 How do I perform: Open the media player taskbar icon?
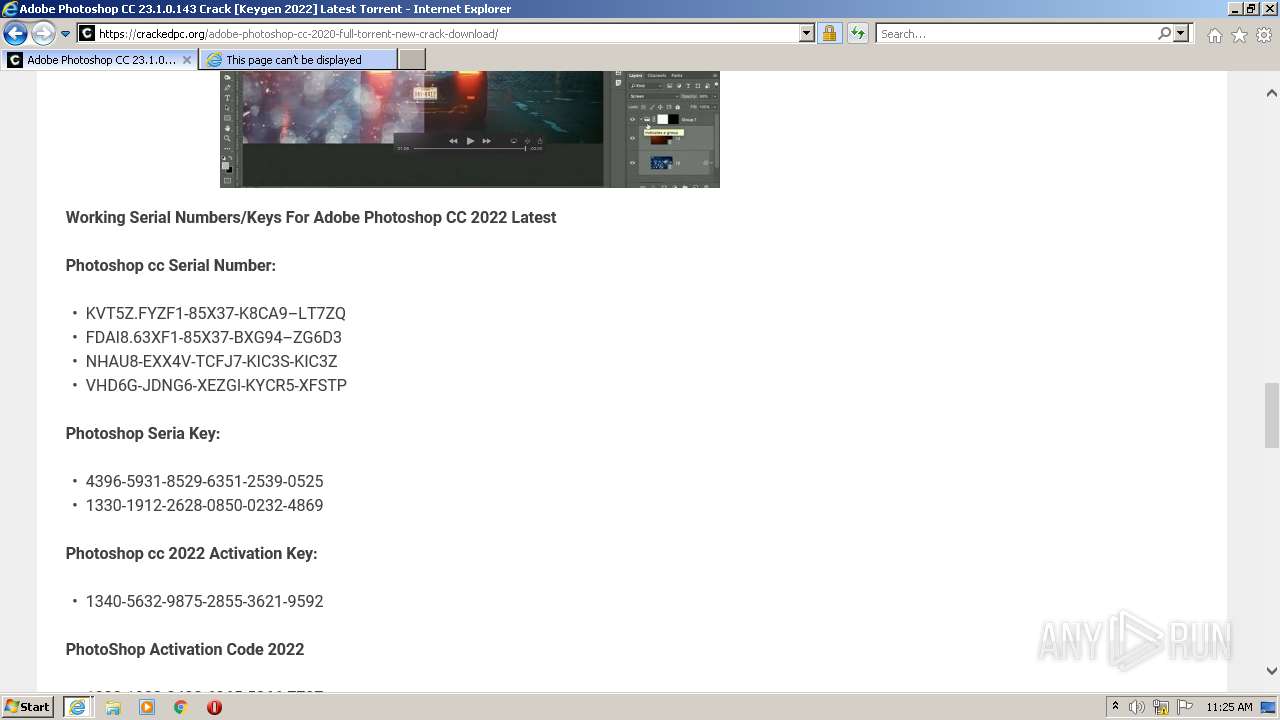[147, 707]
